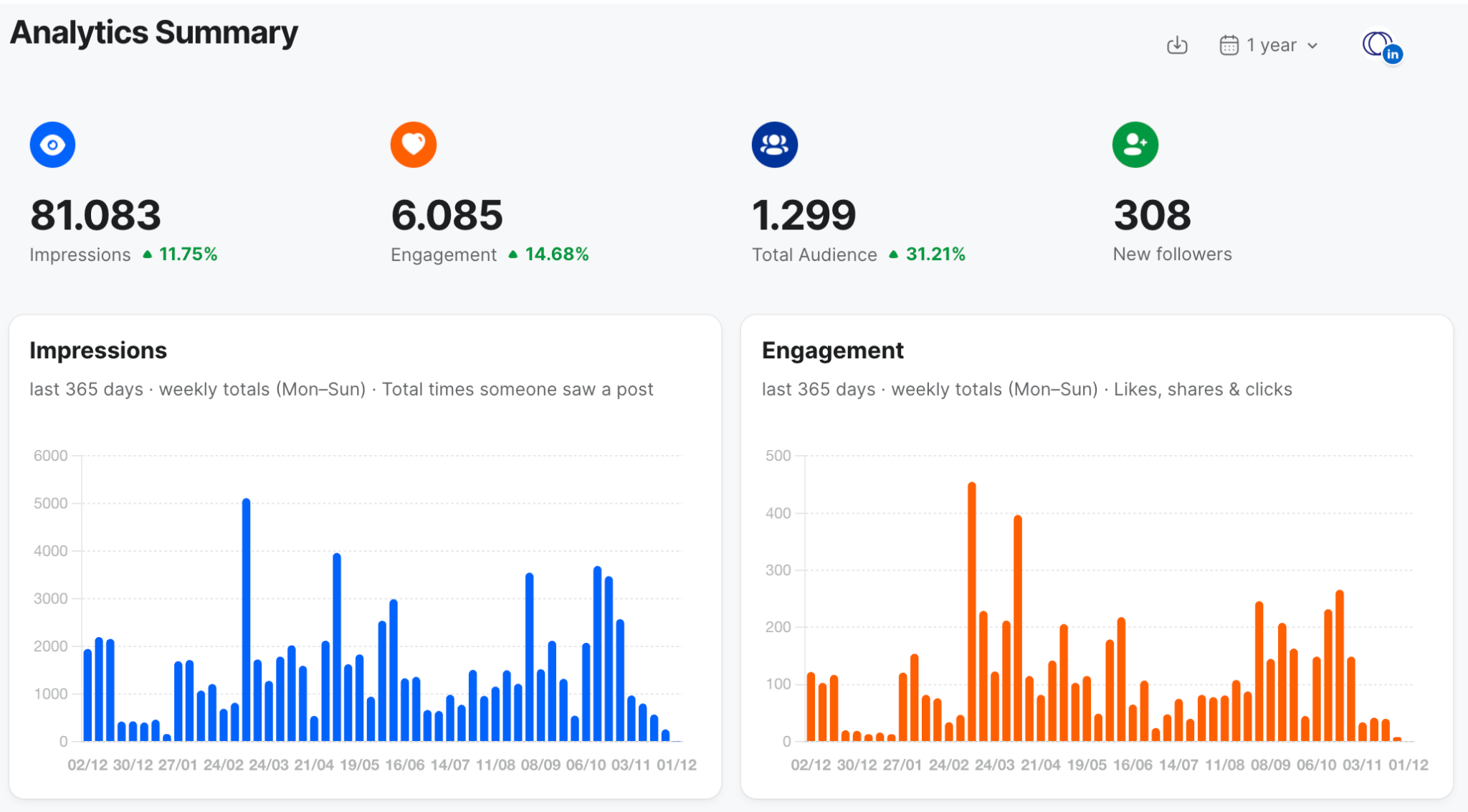Click the orange heart Engagement icon
Screen dimensions: 1468x812
point(413,145)
